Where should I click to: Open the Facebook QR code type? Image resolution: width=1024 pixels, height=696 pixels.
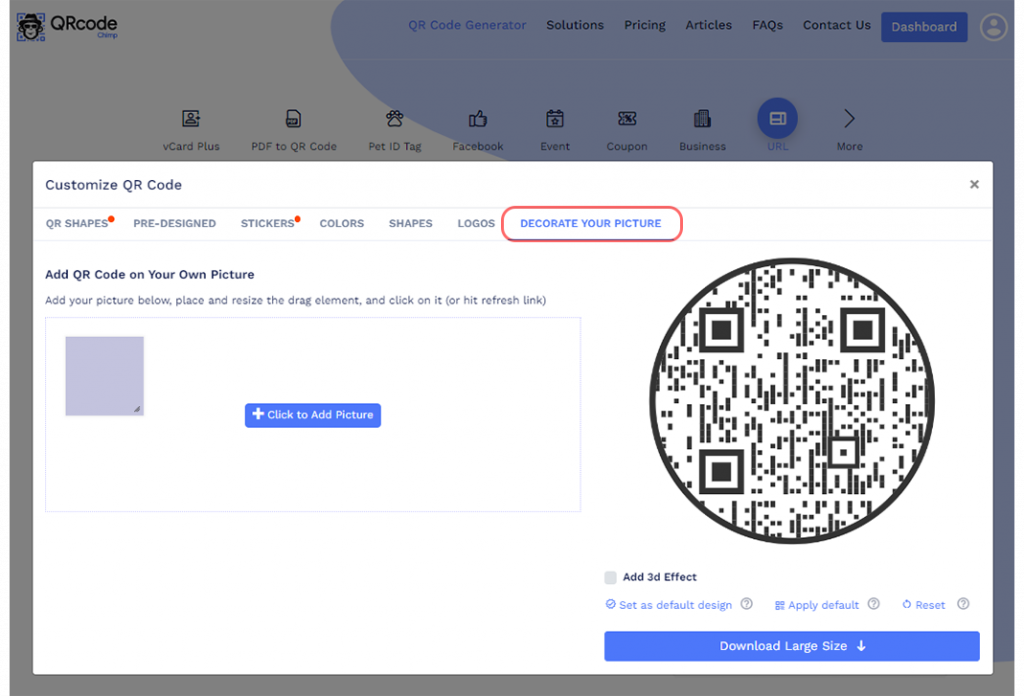tap(477, 118)
